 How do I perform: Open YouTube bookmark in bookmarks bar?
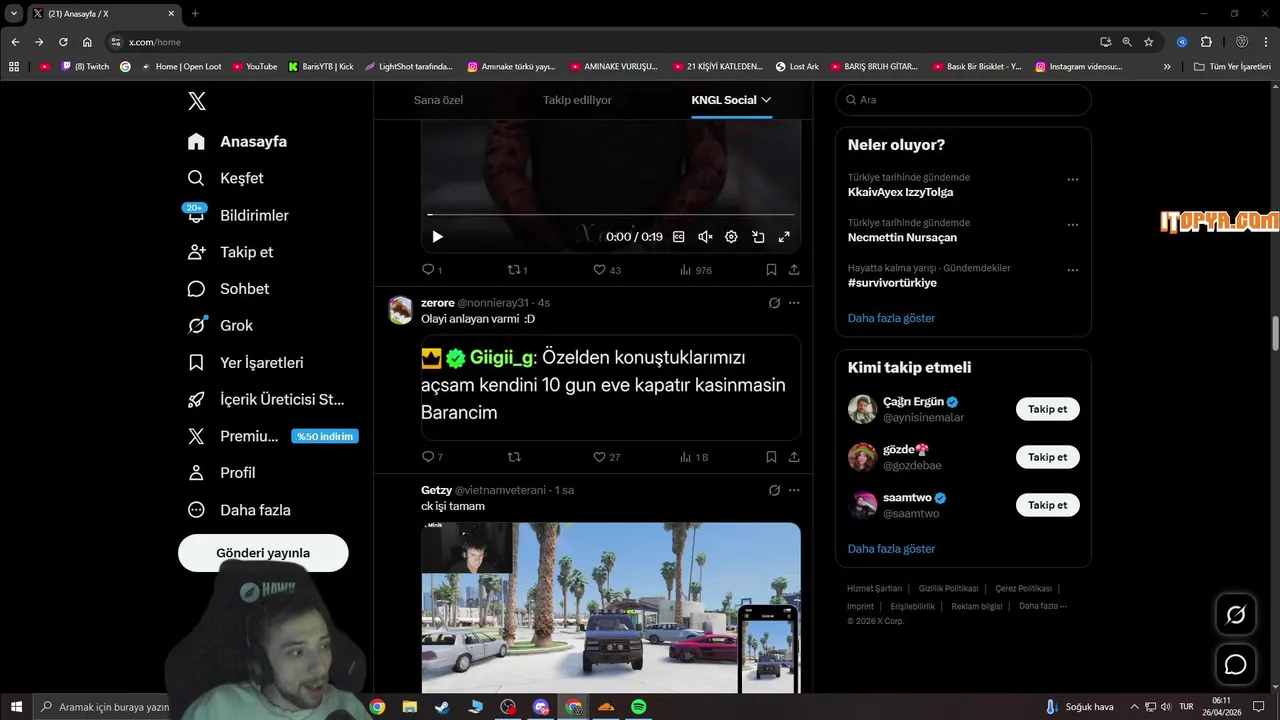pos(254,67)
